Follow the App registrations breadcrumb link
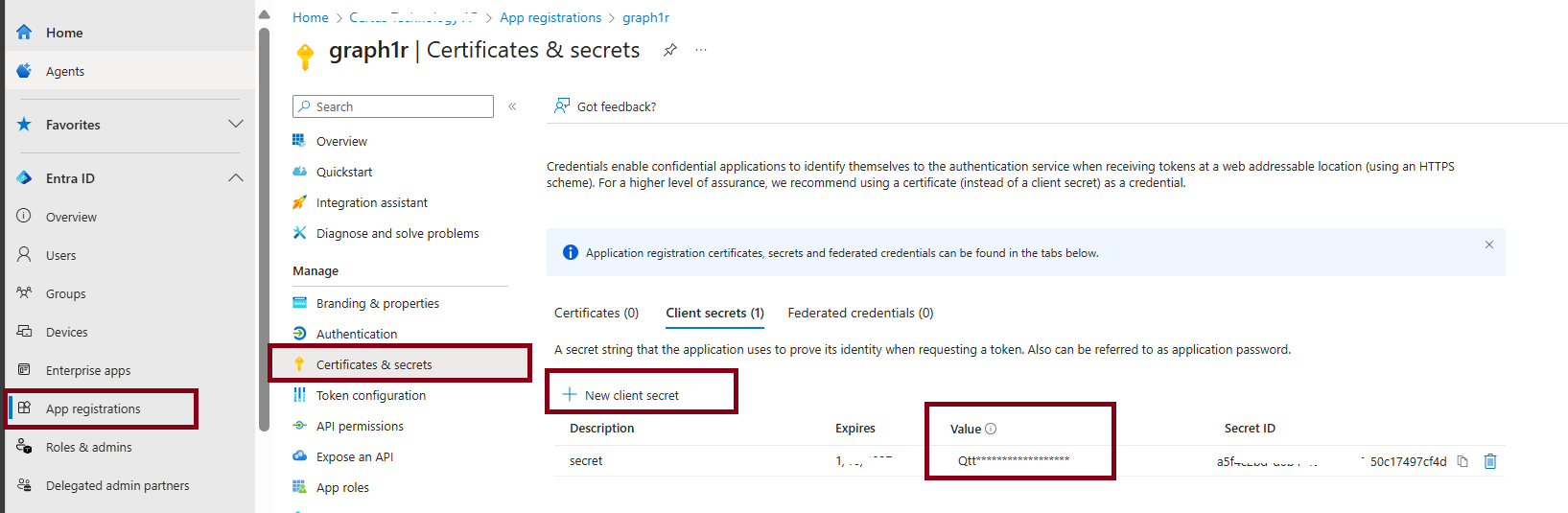 pyautogui.click(x=550, y=17)
